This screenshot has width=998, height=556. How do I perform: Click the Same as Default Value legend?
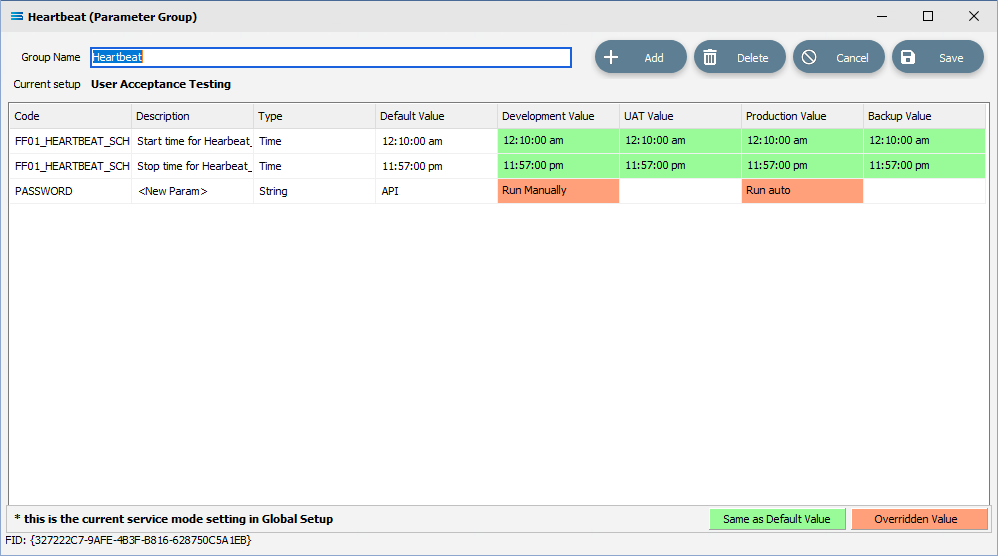coord(777,519)
